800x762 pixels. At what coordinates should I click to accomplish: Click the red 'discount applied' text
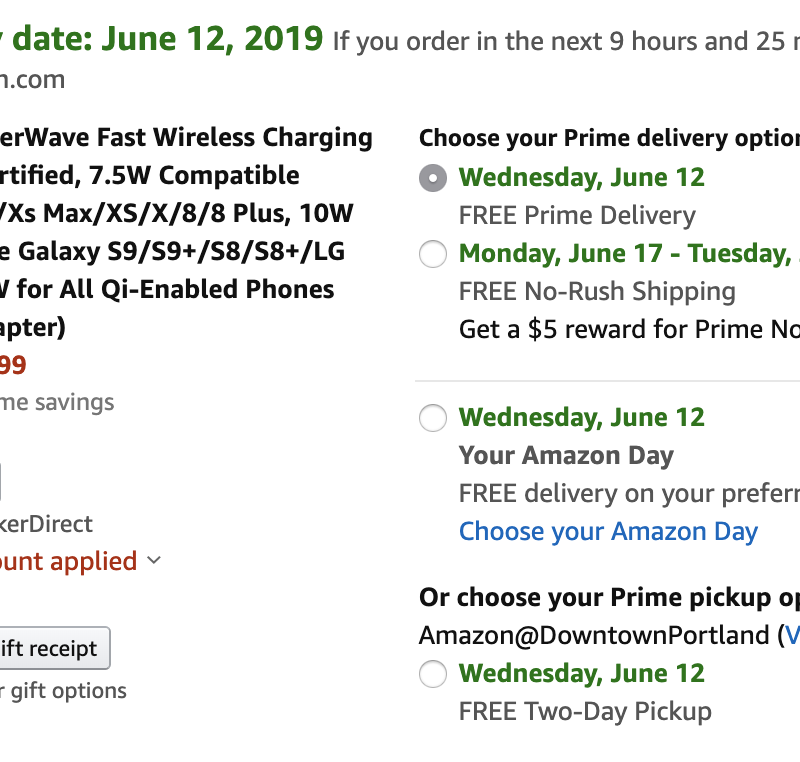click(68, 561)
